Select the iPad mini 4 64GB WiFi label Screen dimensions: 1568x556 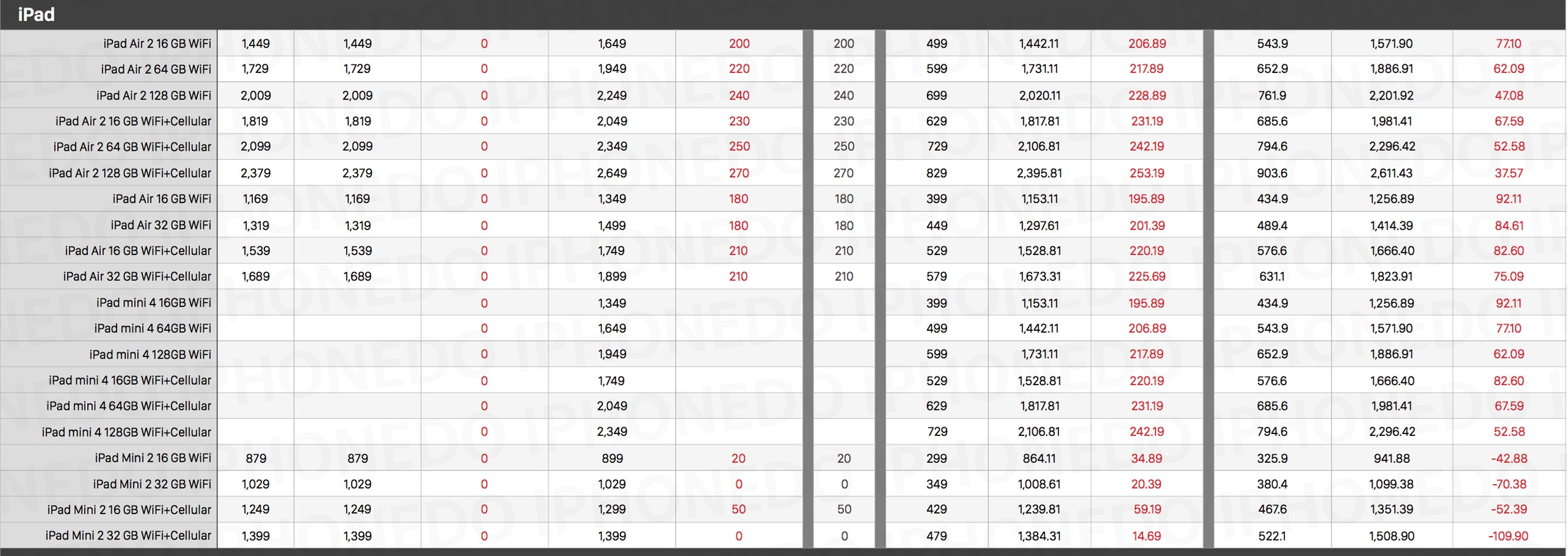pos(152,328)
